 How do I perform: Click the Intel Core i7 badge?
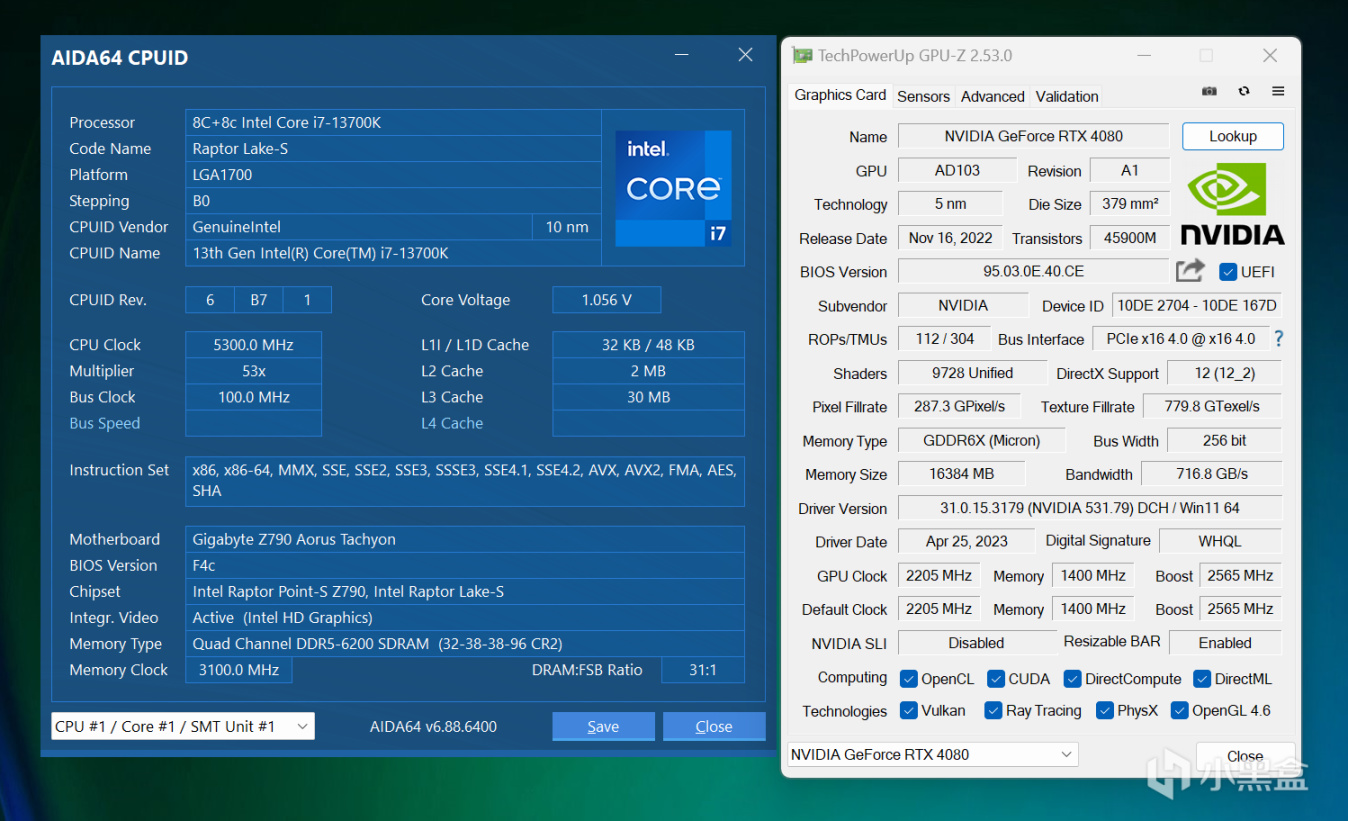pyautogui.click(x=673, y=188)
